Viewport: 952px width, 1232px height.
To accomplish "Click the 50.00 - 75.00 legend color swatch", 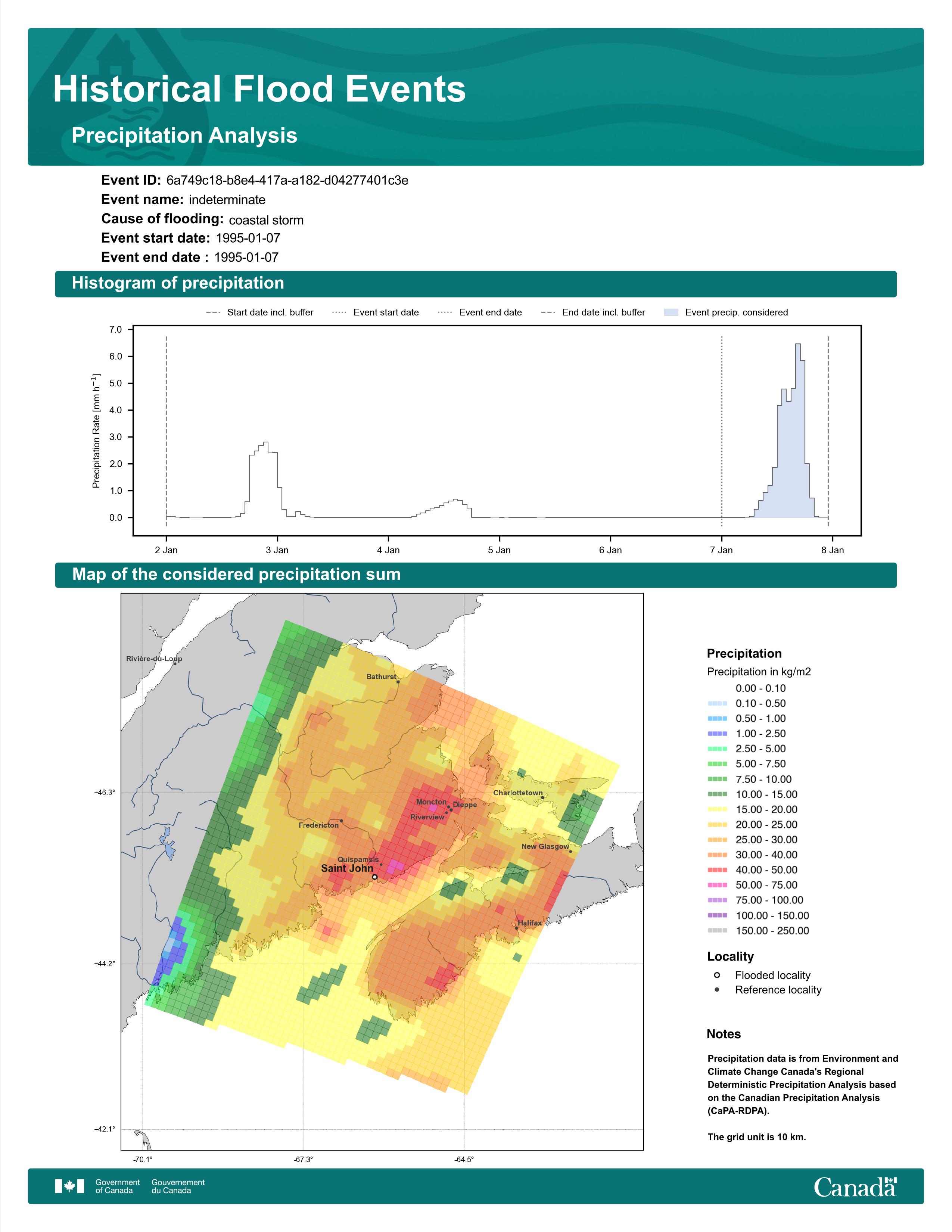I will (x=717, y=885).
